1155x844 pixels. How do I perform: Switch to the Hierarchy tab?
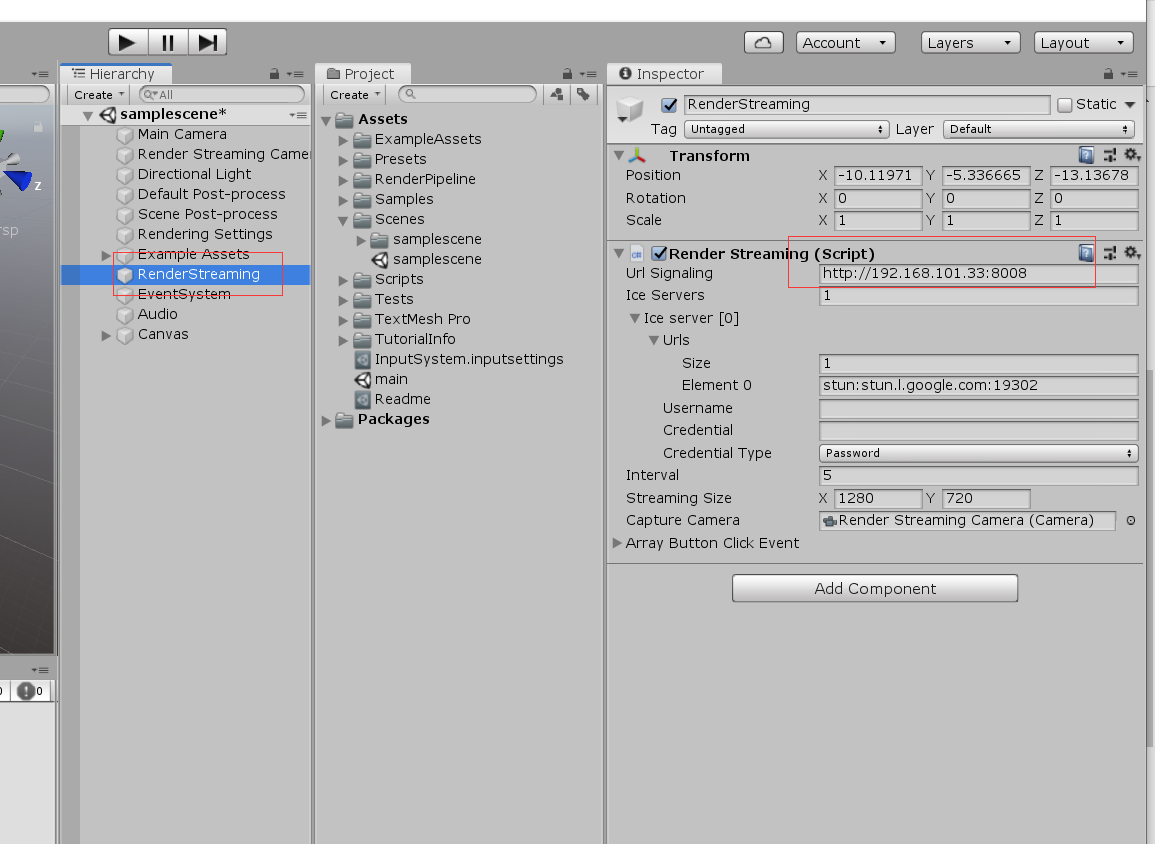tap(116, 73)
